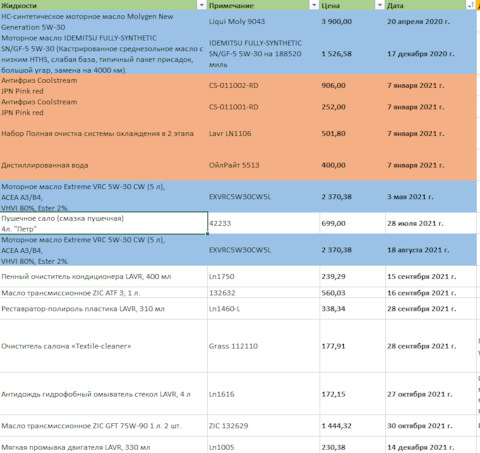The image size is (480, 453).
Task: Select date cell 17 декабря 2020 г.
Action: [431, 54]
